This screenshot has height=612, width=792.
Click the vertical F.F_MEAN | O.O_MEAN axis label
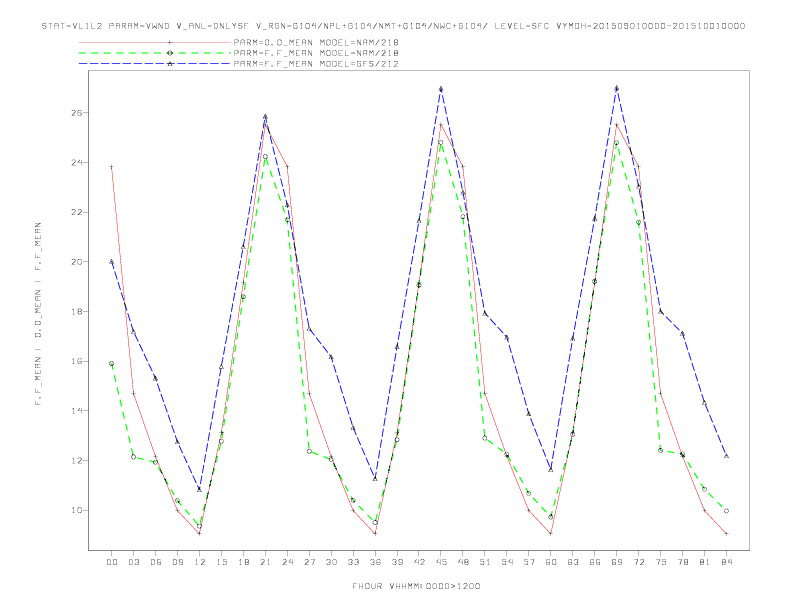tap(38, 314)
